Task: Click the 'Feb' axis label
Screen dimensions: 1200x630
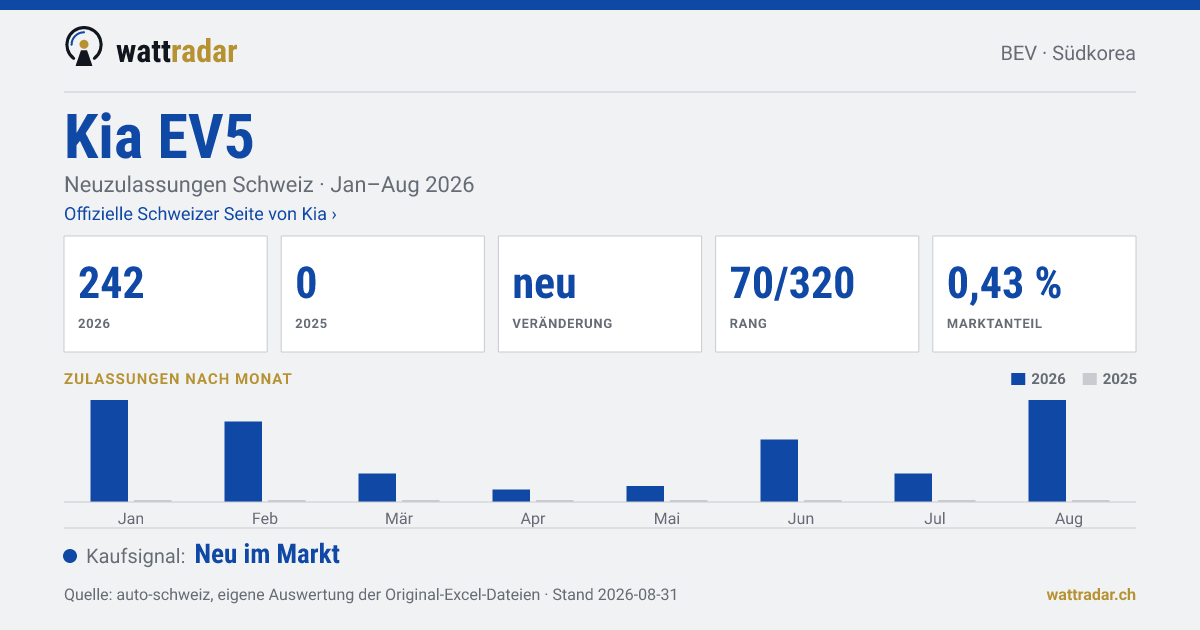Action: click(265, 518)
